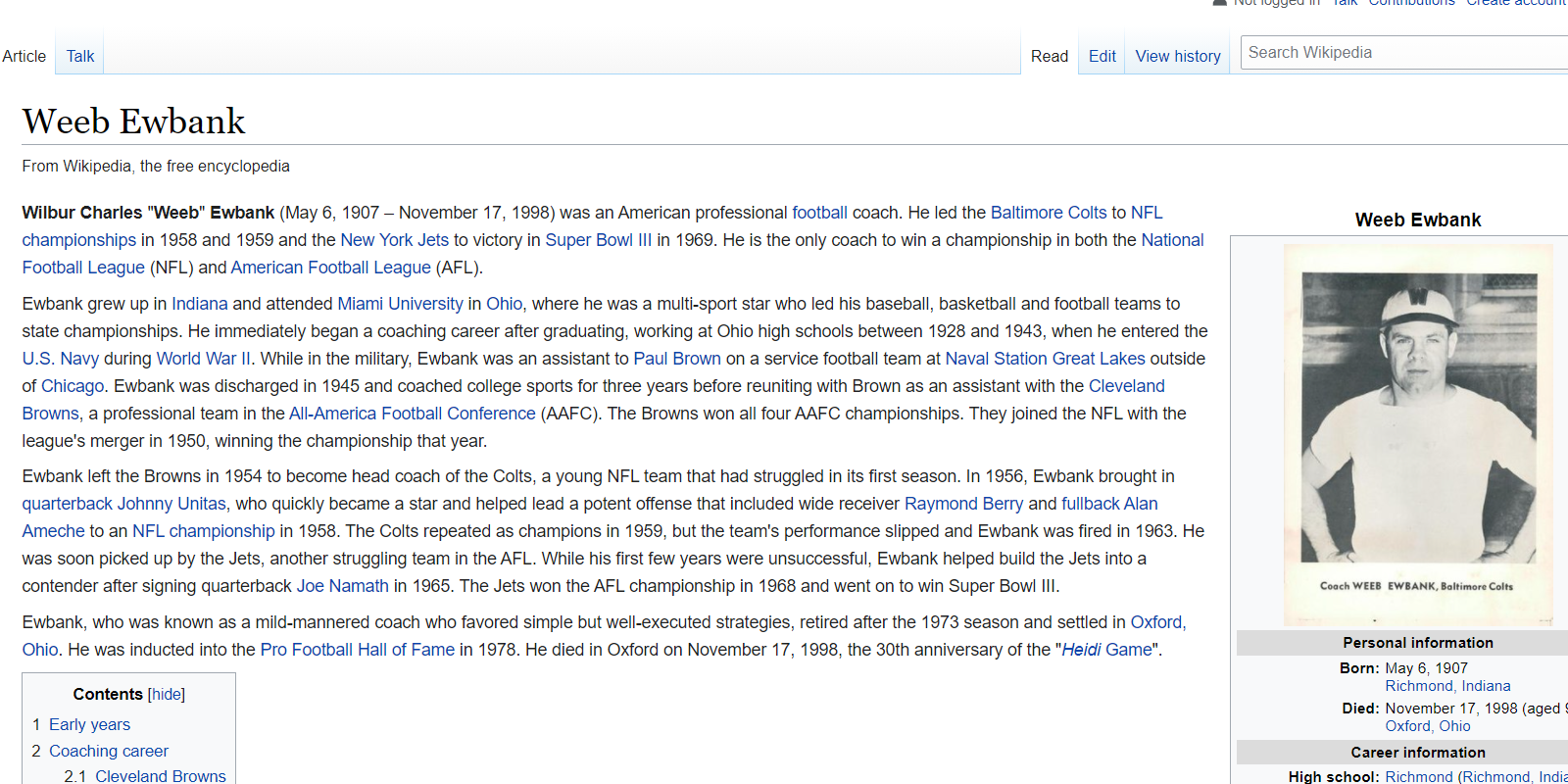Open the Weeb Ewbank portrait photo
The width and height of the screenshot is (1568, 784).
coord(1418,435)
